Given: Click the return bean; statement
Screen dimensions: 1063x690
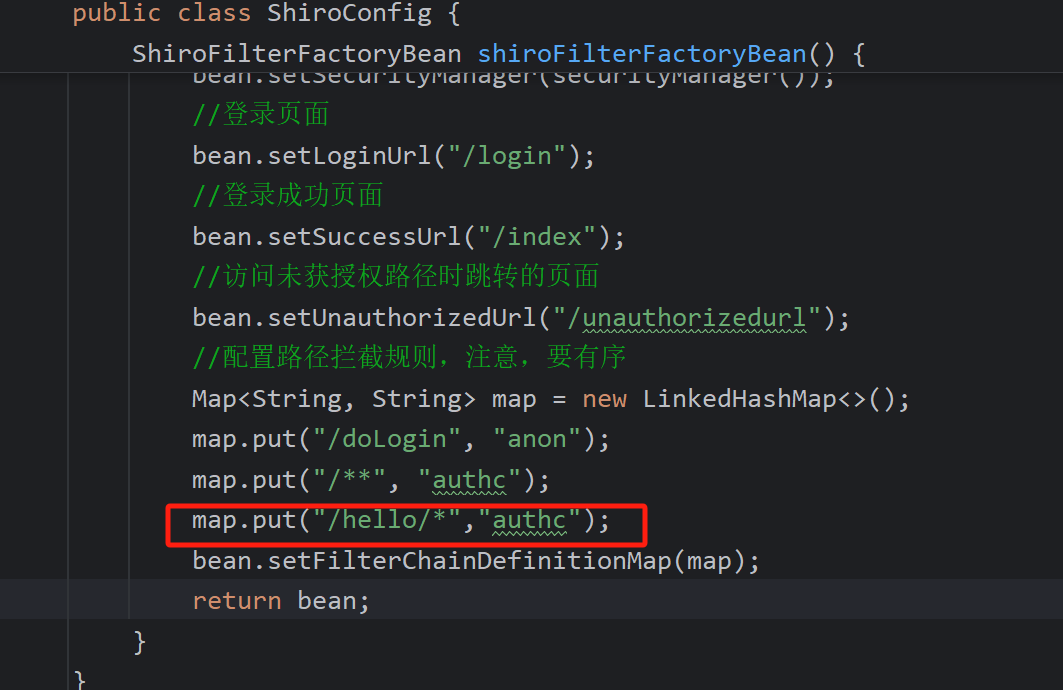Looking at the screenshot, I should [281, 601].
